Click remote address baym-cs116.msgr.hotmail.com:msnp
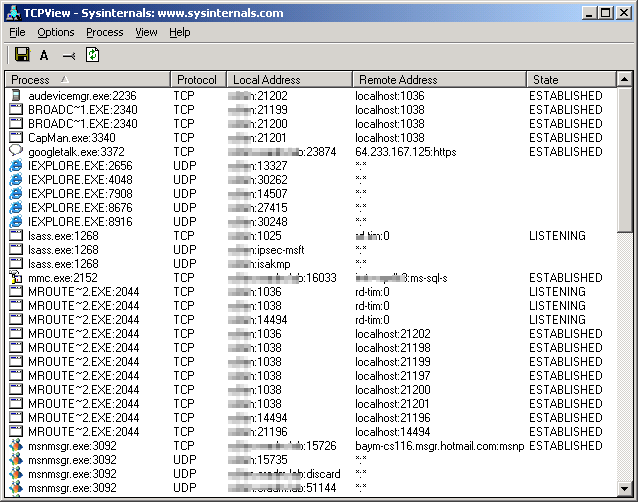 [439, 446]
